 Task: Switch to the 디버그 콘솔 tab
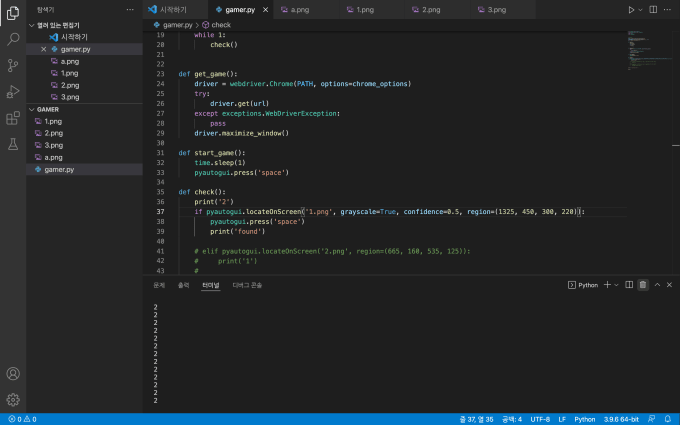coord(247,285)
